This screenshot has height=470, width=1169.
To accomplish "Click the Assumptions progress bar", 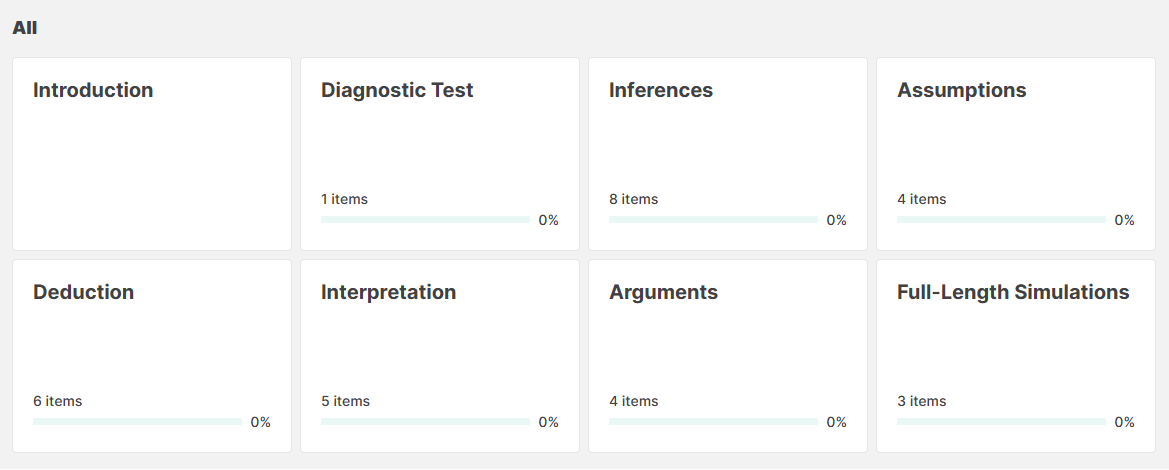I will tap(1001, 219).
